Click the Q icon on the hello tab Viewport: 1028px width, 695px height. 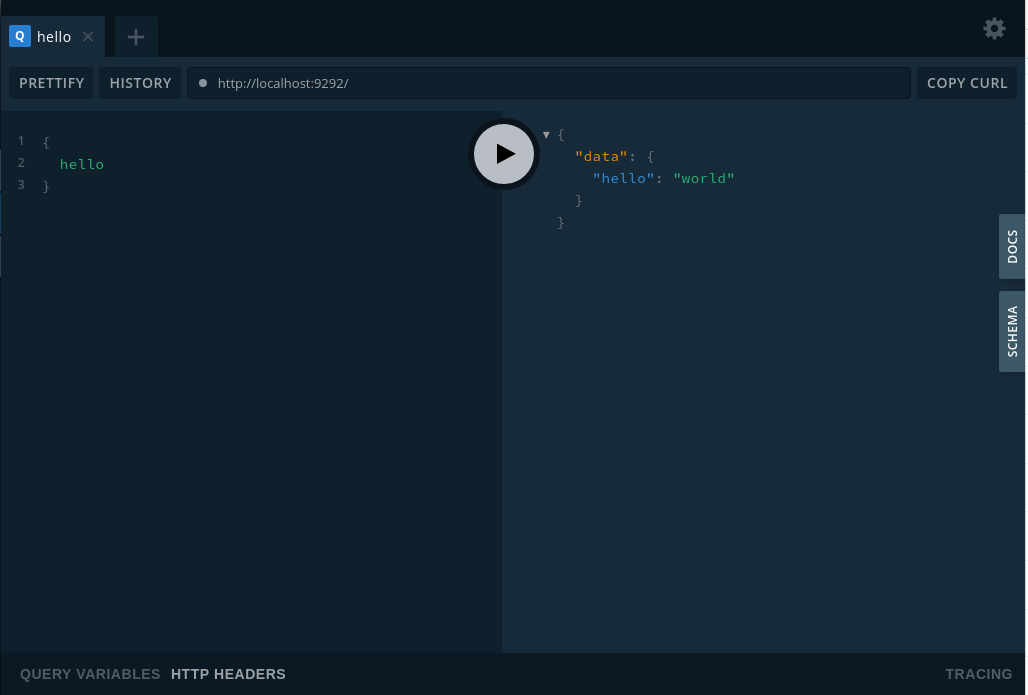[19, 36]
